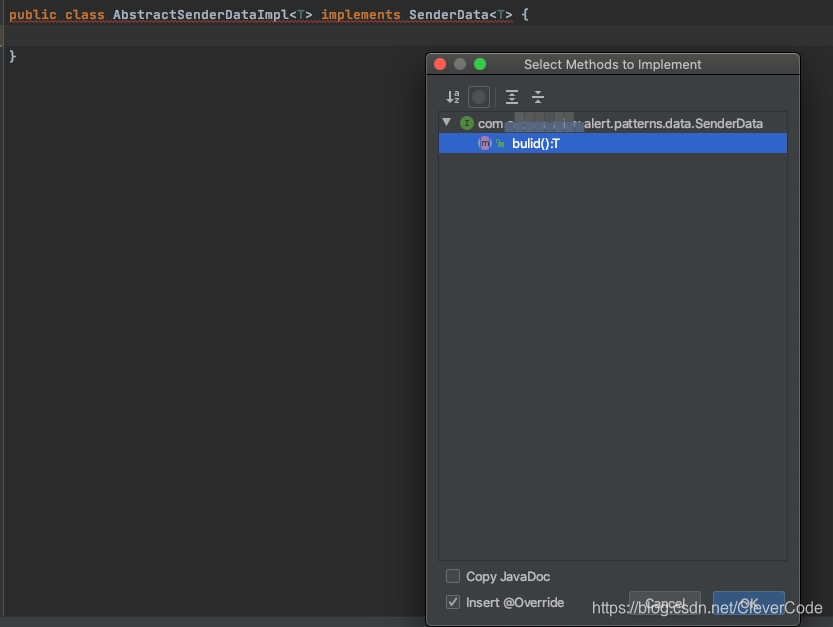This screenshot has width=833, height=627.
Task: Sort methods alphabetically icon
Action: click(453, 97)
